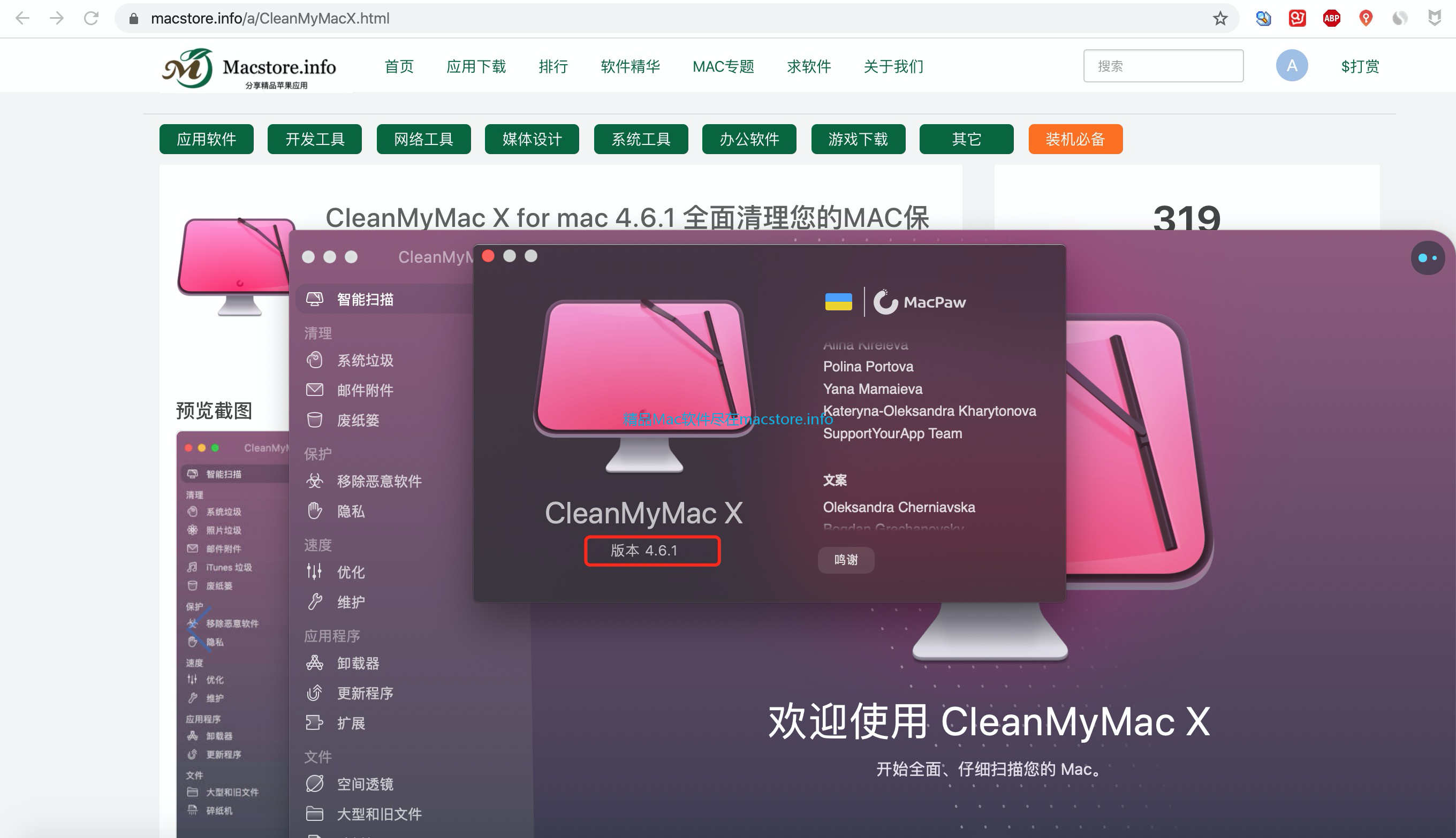
Task: Click the 移除恶意软件 biohazard icon
Action: click(314, 481)
